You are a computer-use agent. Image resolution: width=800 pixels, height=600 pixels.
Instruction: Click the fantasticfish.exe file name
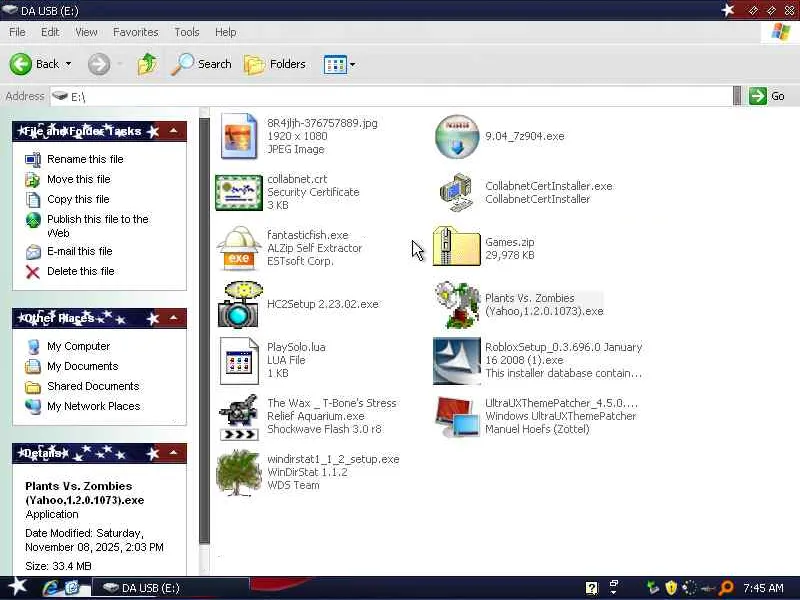pyautogui.click(x=308, y=235)
